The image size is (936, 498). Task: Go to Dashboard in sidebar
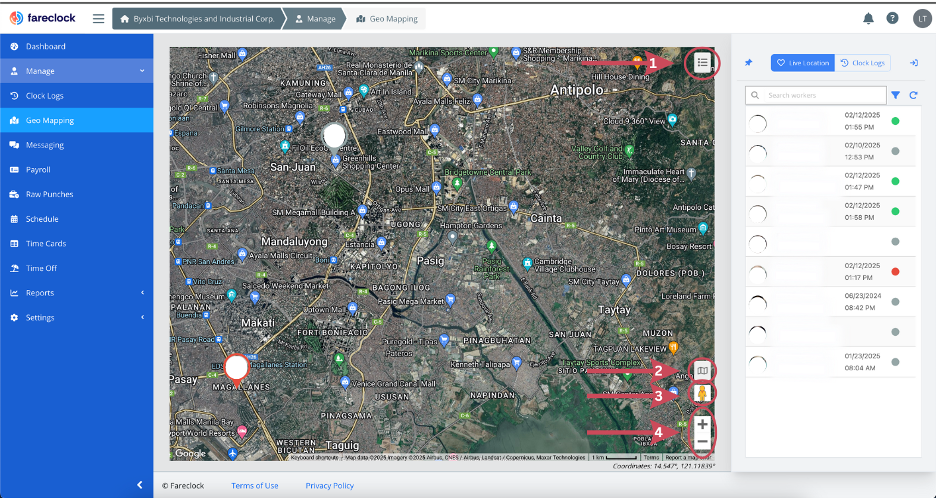tap(76, 46)
